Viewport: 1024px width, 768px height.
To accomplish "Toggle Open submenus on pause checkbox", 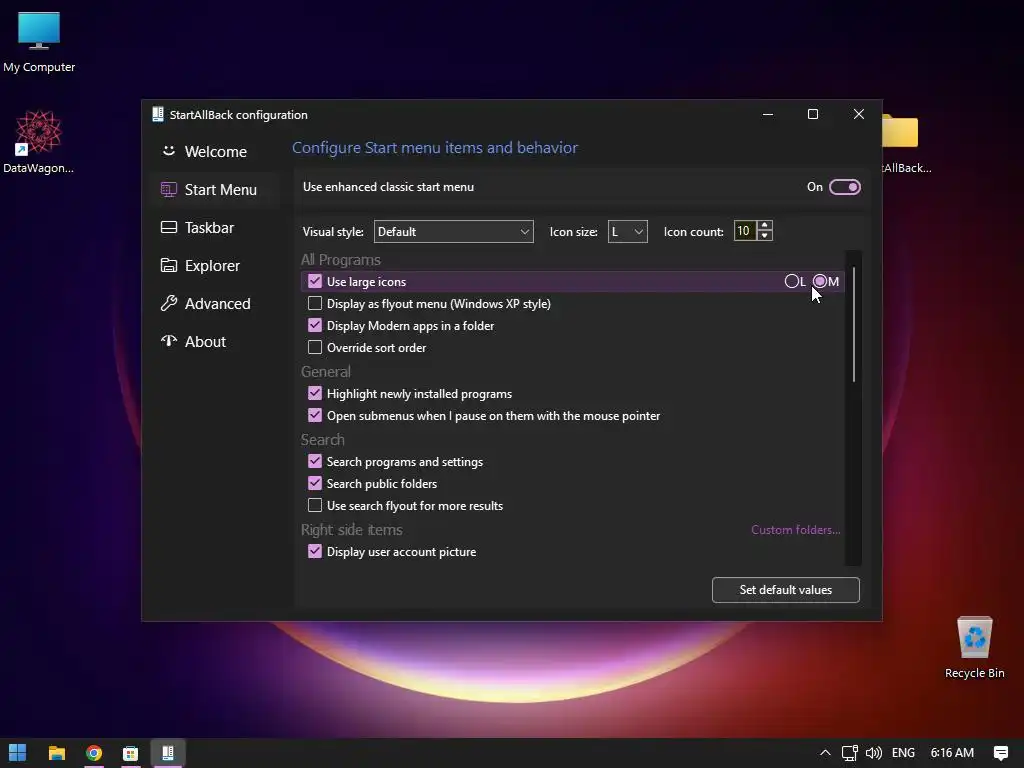I will pos(315,415).
